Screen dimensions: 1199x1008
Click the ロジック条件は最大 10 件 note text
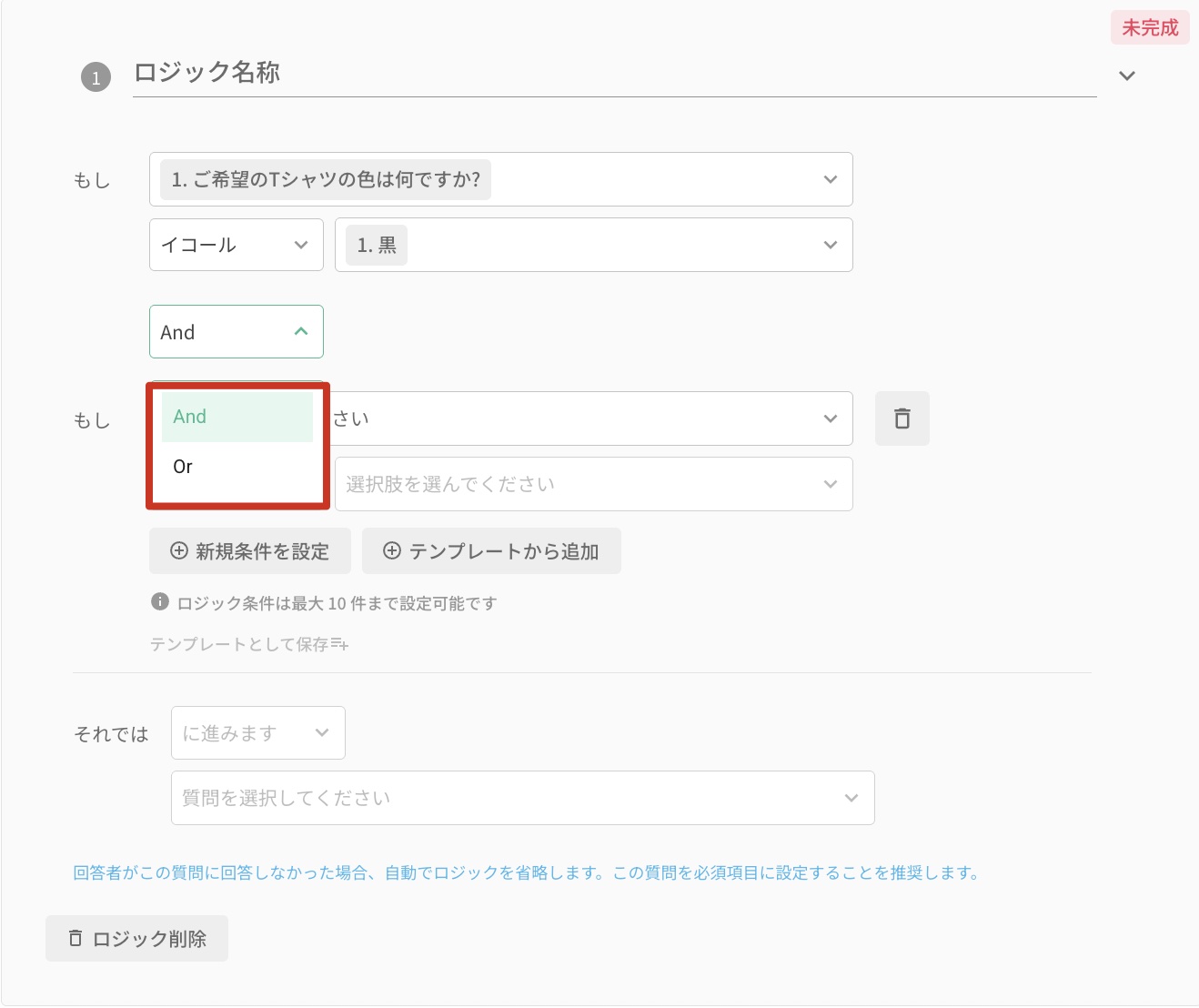coord(337,603)
